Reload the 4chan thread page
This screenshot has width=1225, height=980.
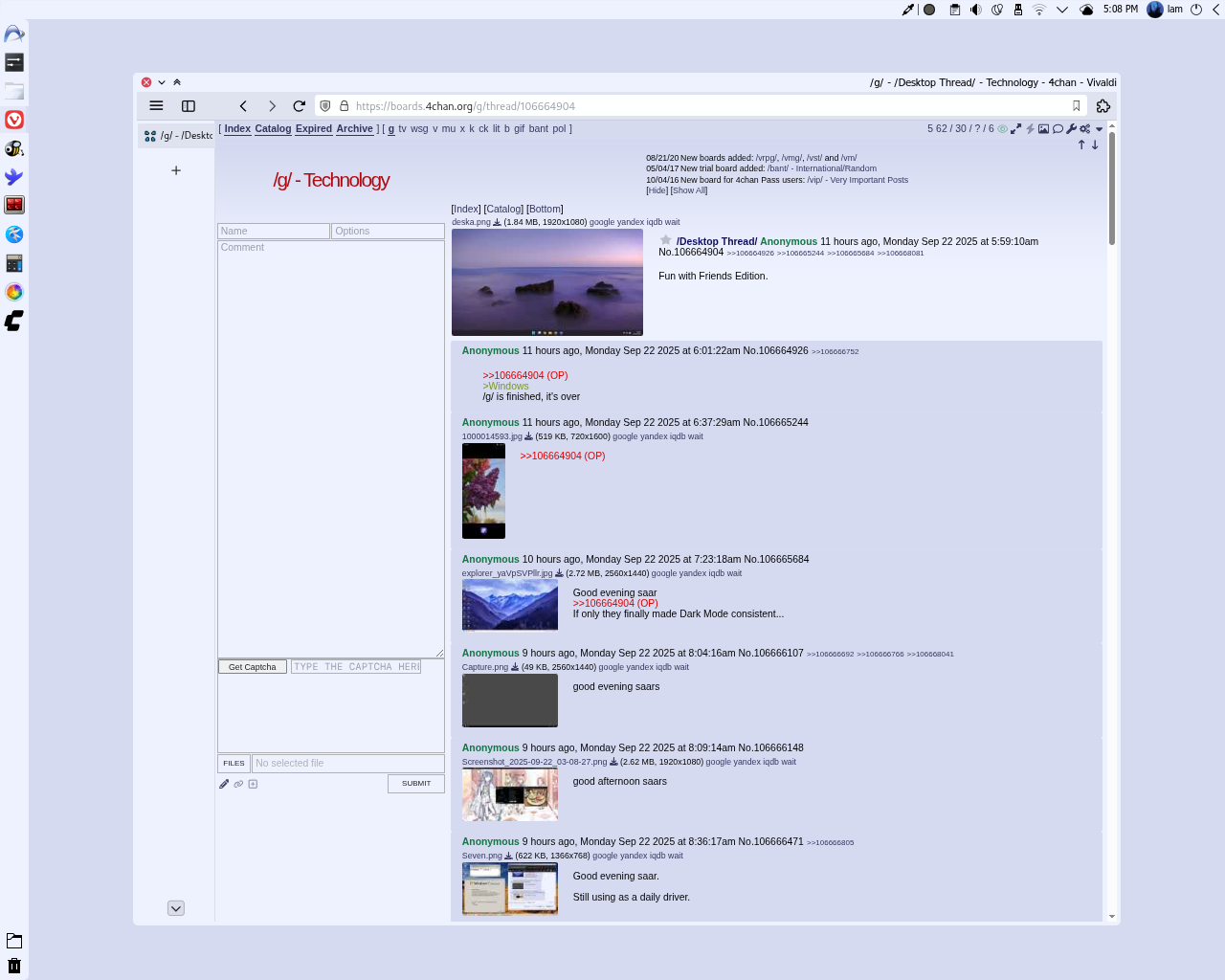(x=300, y=106)
